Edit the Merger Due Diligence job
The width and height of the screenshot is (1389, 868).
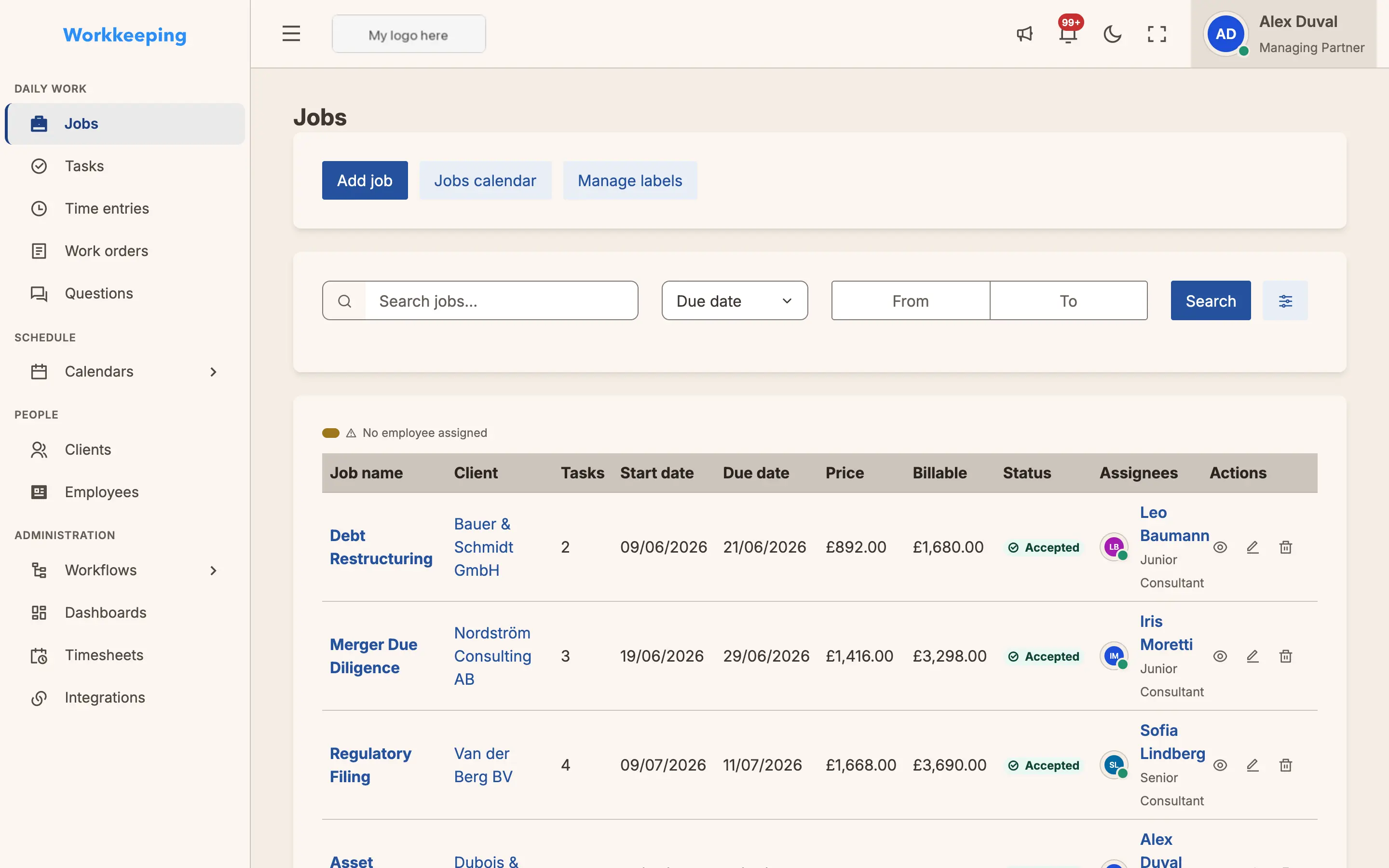[x=1253, y=656]
